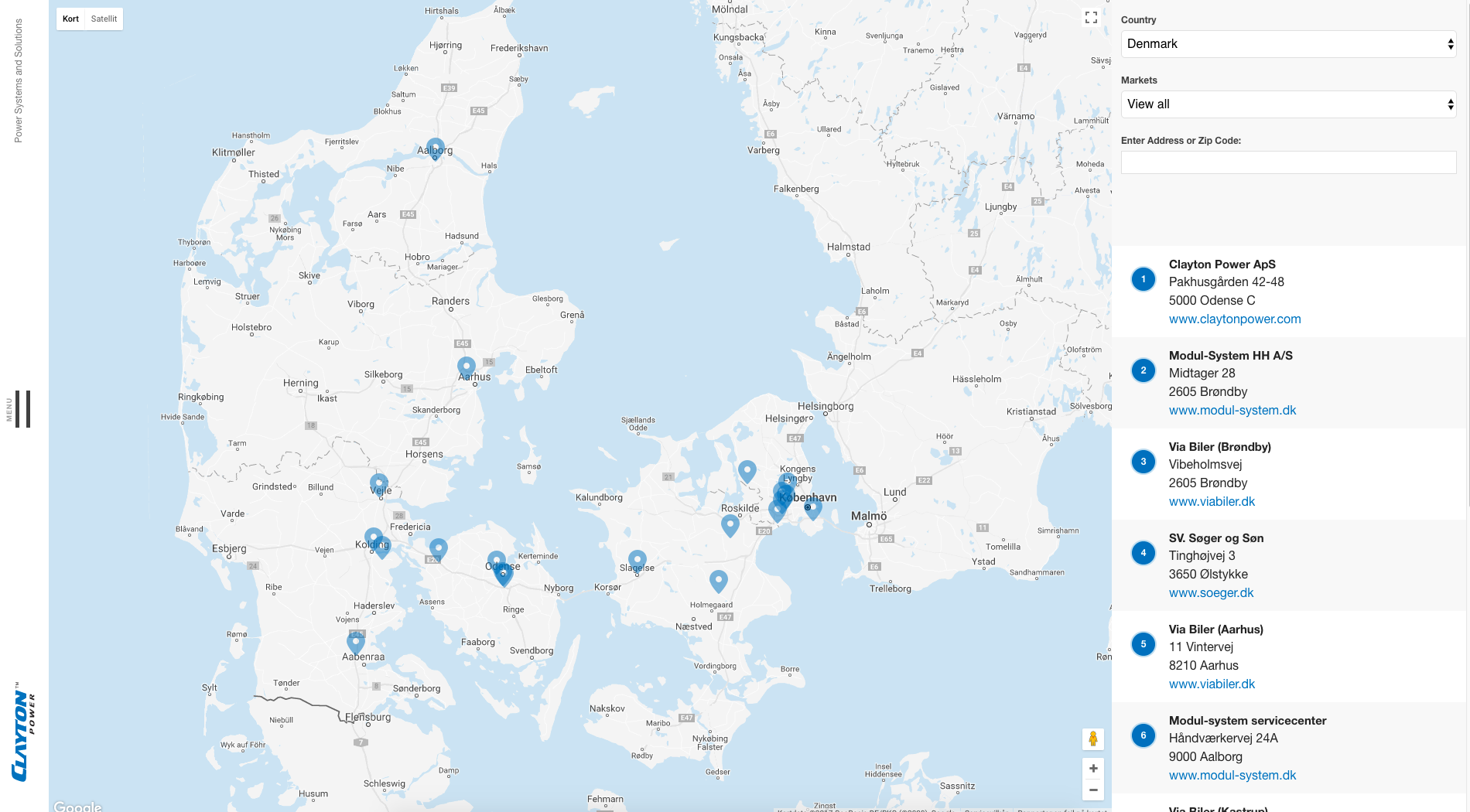
Task: Open Via Biler (Aarhus) website link
Action: pos(1212,684)
